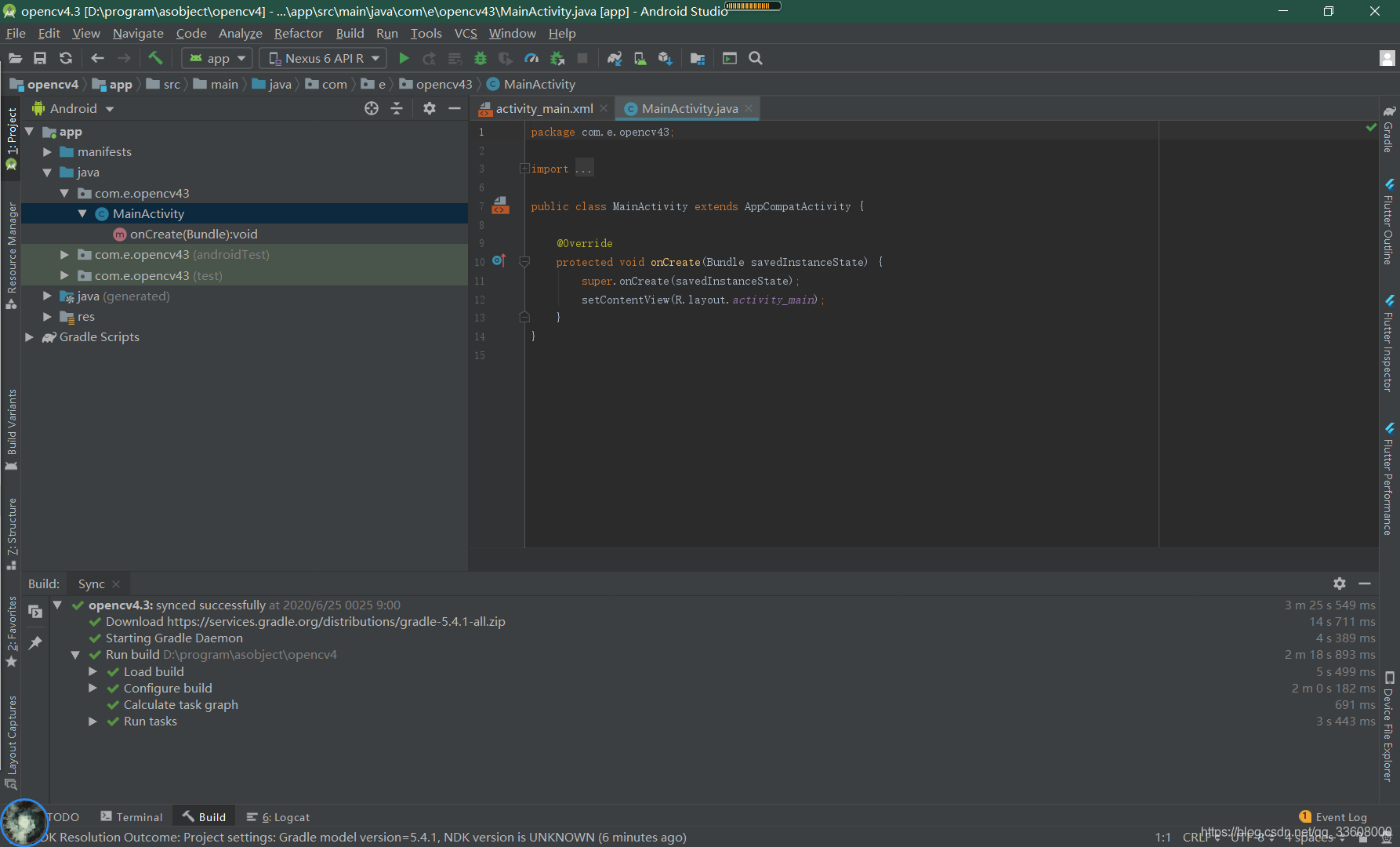This screenshot has width=1400, height=847.
Task: Click the Search Everywhere magnifier icon
Action: (x=756, y=58)
